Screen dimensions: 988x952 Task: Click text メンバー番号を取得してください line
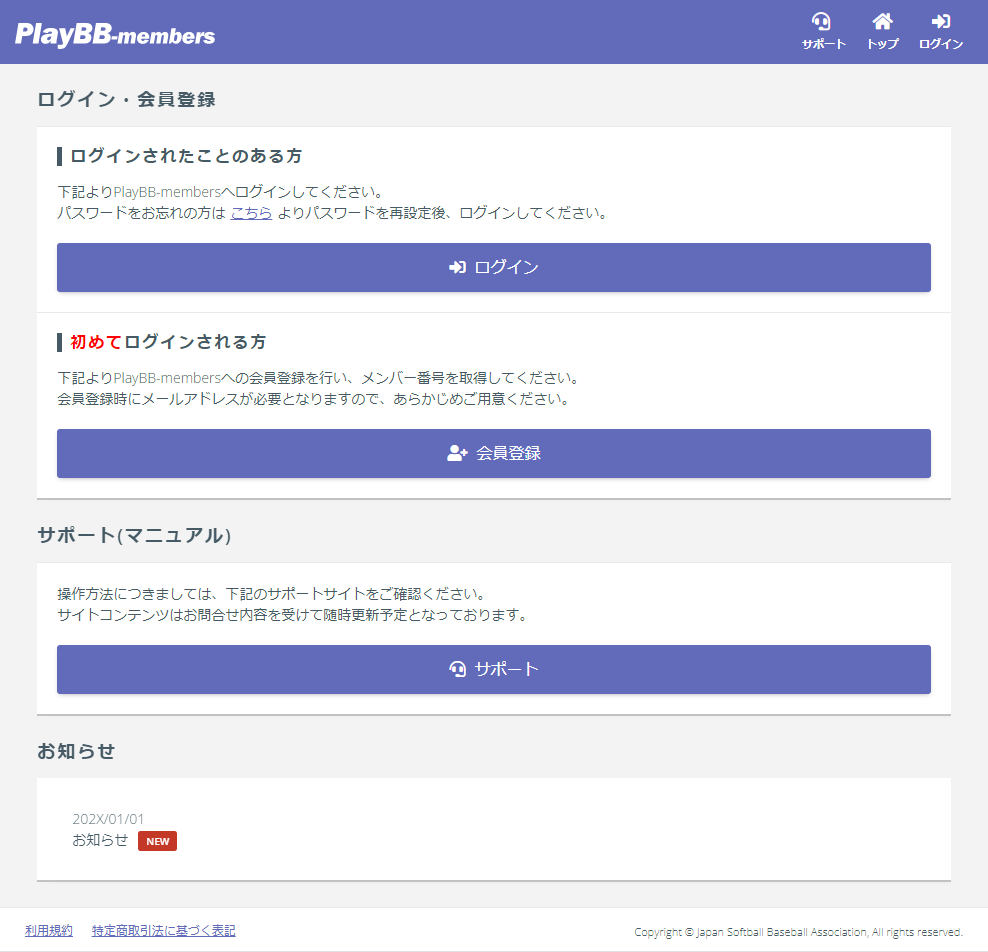click(x=319, y=378)
